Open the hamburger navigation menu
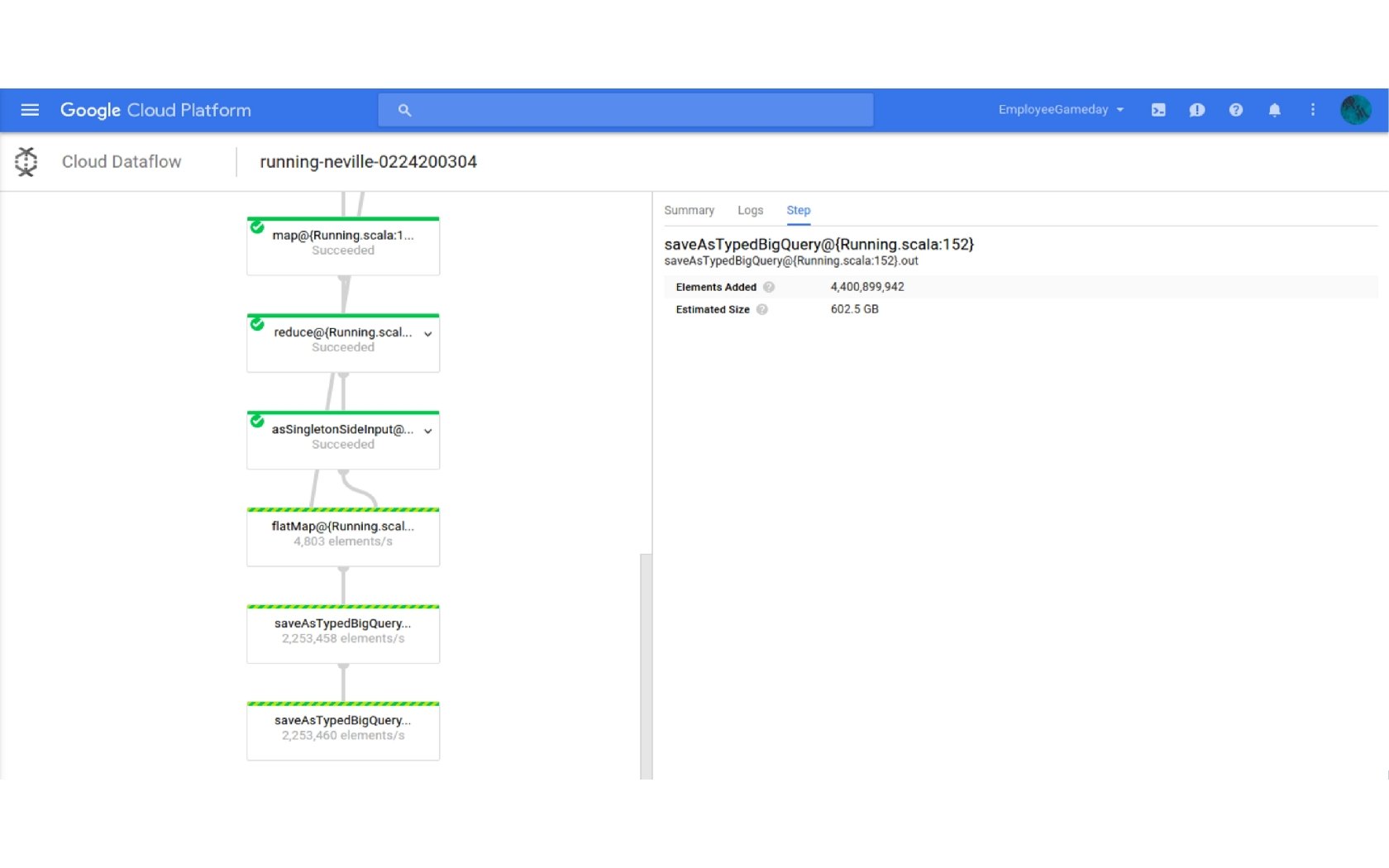The height and width of the screenshot is (868, 1389). tap(30, 110)
